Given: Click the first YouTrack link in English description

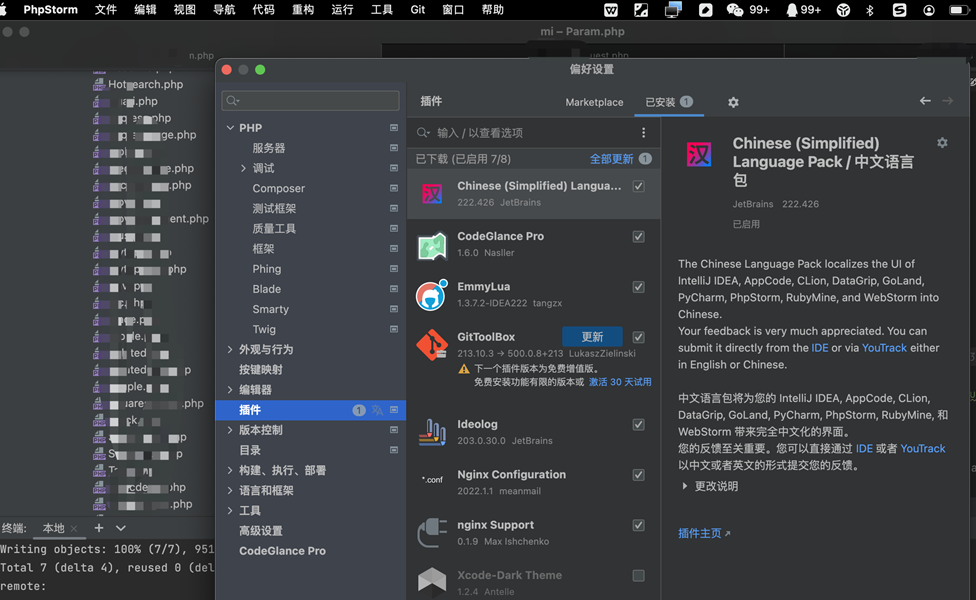Looking at the screenshot, I should (884, 348).
